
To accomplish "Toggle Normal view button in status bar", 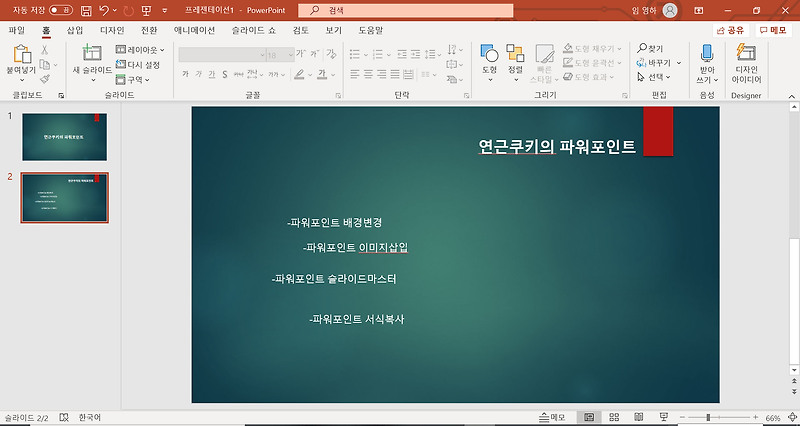I will pos(589,417).
